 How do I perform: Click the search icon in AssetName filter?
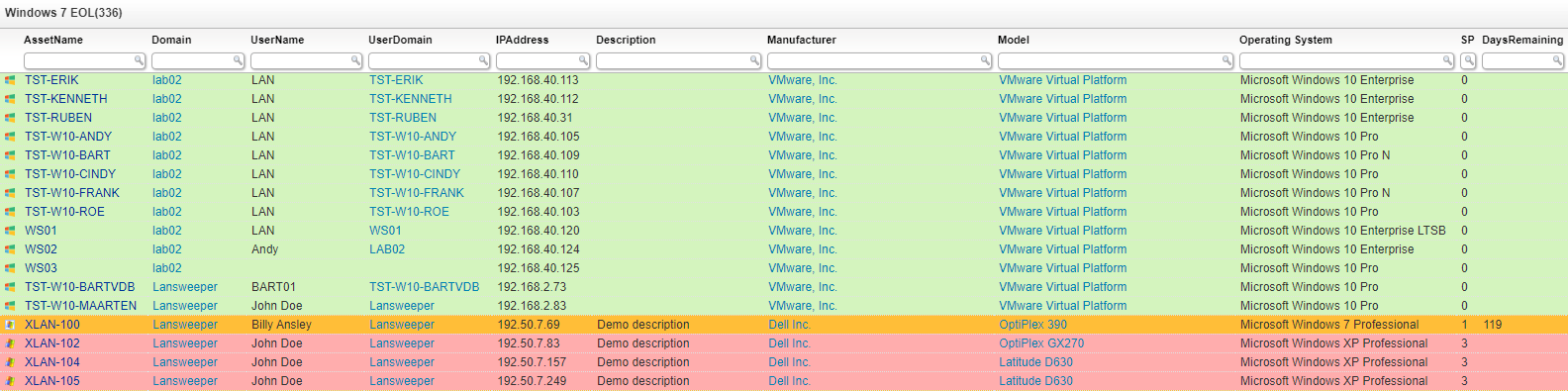click(x=139, y=60)
